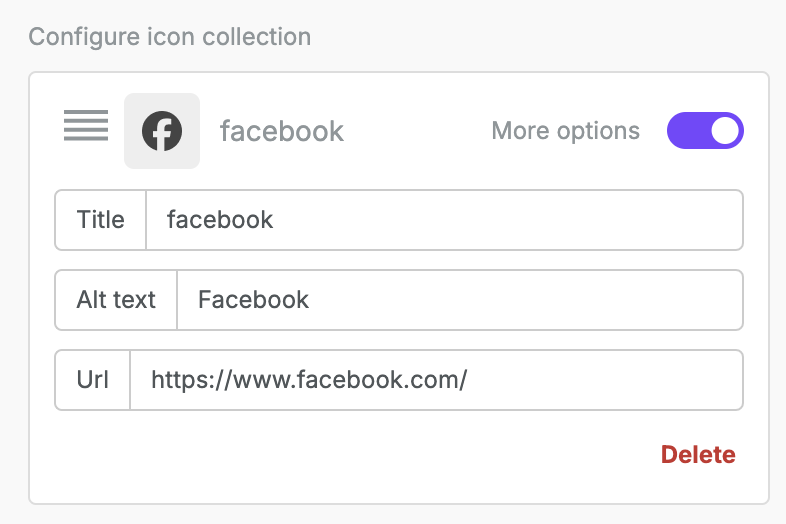Focus the Url input field
The image size is (786, 524).
(436, 380)
